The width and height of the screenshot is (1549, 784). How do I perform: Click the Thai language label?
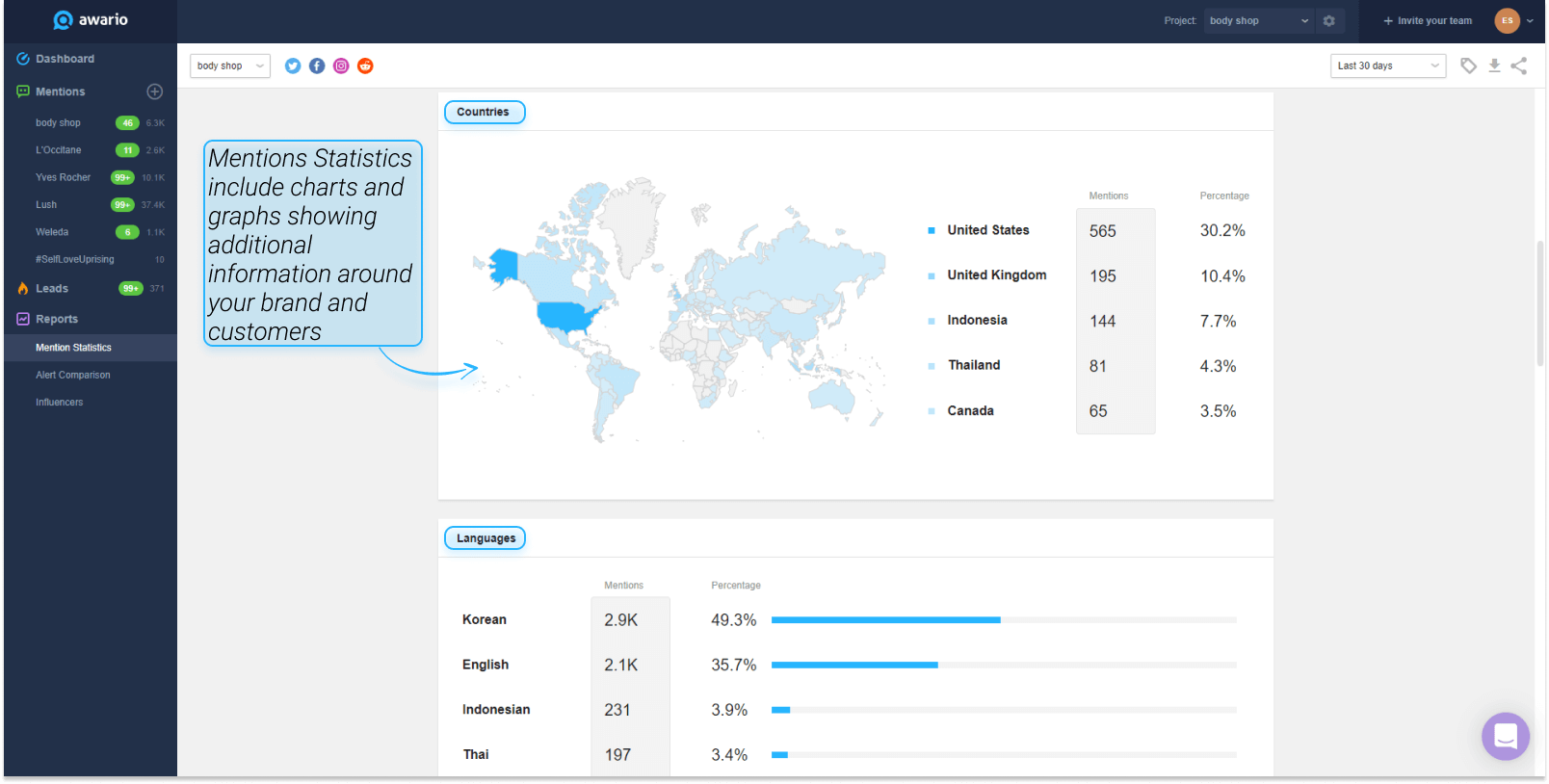pyautogui.click(x=476, y=754)
